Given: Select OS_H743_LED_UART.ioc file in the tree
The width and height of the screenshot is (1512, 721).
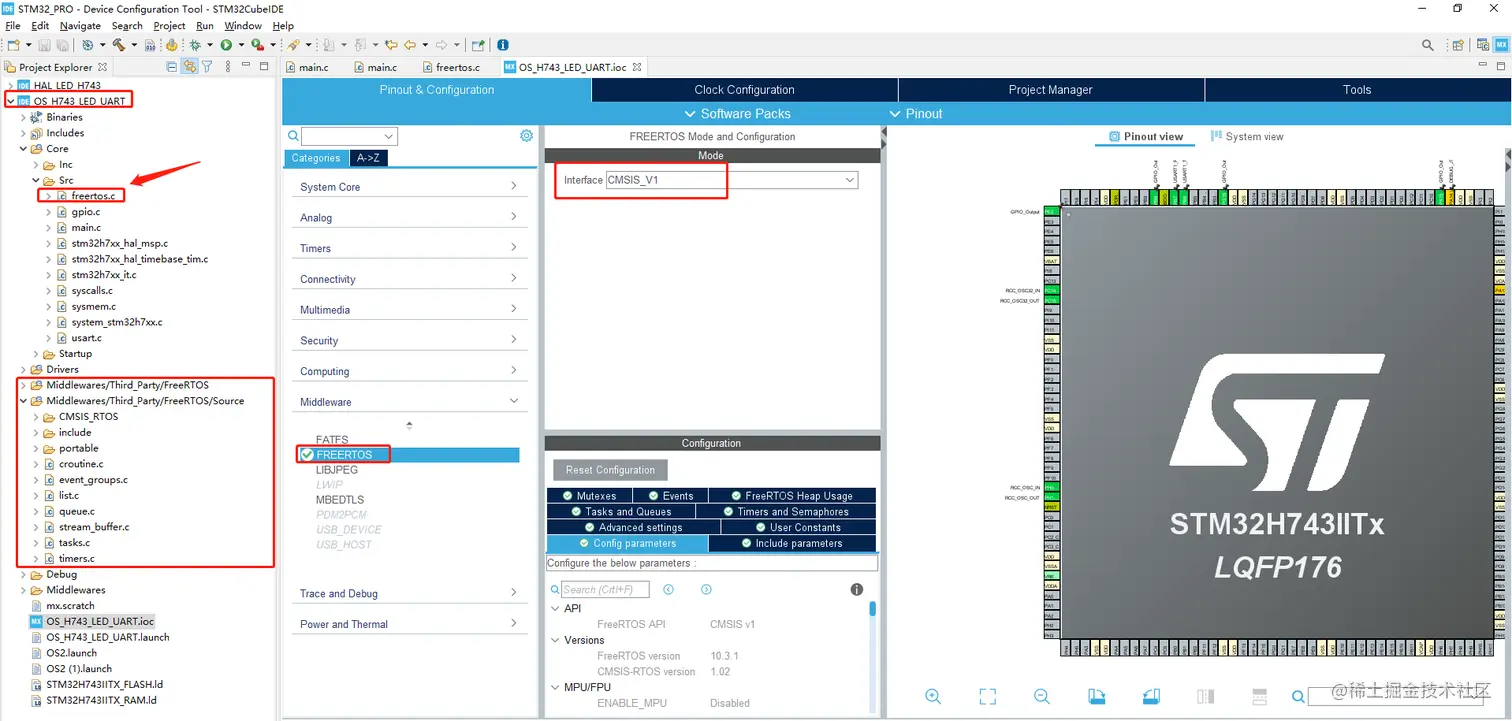Looking at the screenshot, I should [x=100, y=621].
